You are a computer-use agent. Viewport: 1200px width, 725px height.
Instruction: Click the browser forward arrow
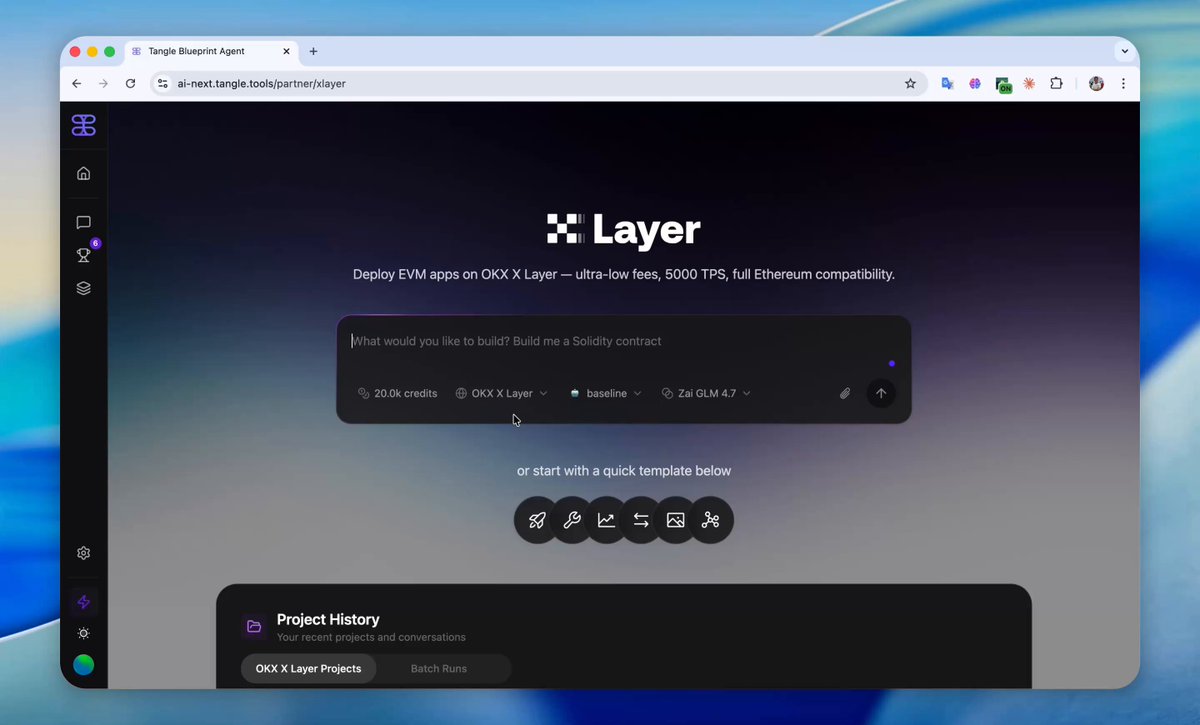pos(103,84)
